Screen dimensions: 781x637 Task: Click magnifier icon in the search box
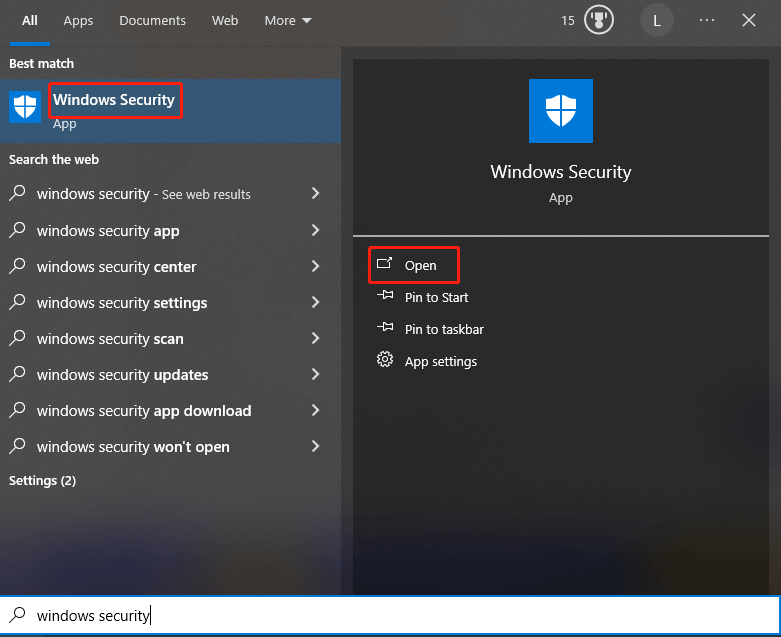click(x=17, y=615)
